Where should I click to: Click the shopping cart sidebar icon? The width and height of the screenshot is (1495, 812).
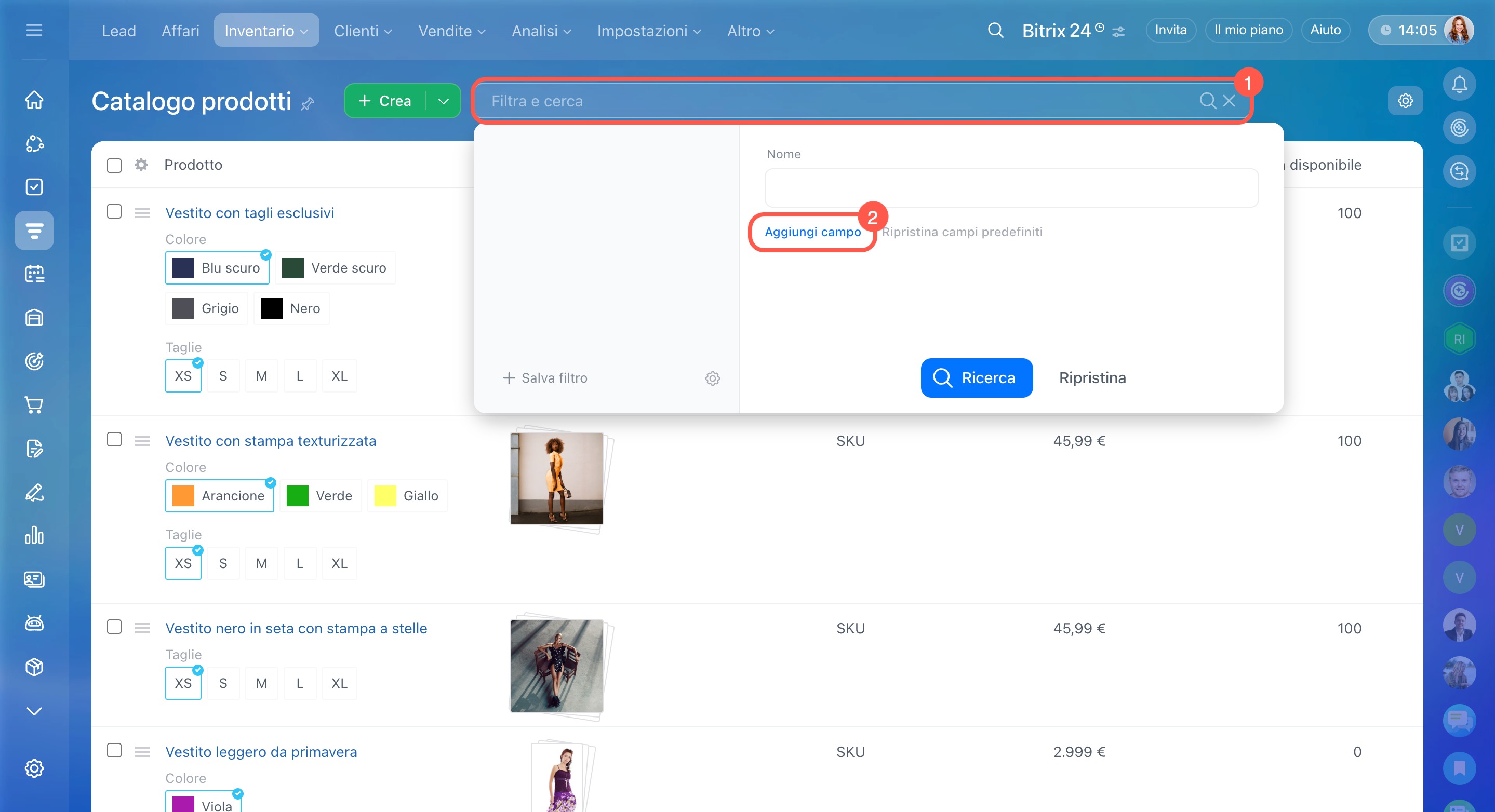[x=34, y=405]
